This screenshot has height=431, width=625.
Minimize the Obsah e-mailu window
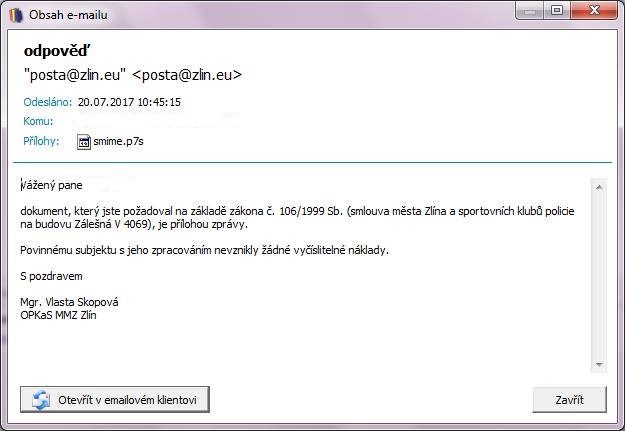click(530, 11)
